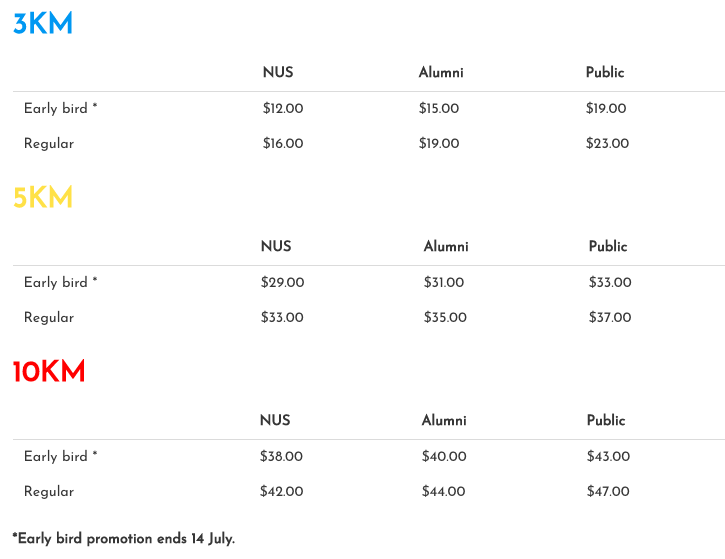Viewport: 725px width, 559px height.
Task: Click the Alumni column header in 10KM table
Action: coord(444,420)
